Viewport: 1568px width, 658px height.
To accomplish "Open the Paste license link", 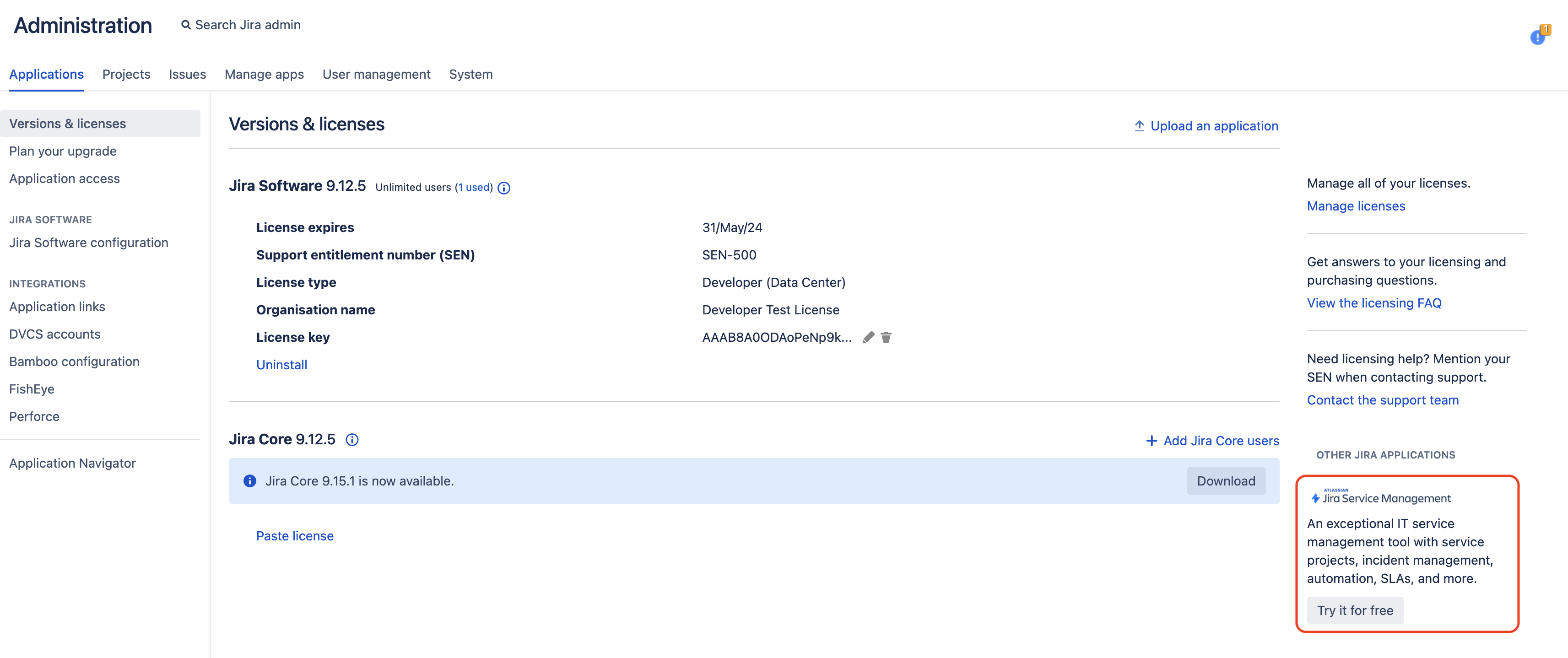I will coord(295,536).
